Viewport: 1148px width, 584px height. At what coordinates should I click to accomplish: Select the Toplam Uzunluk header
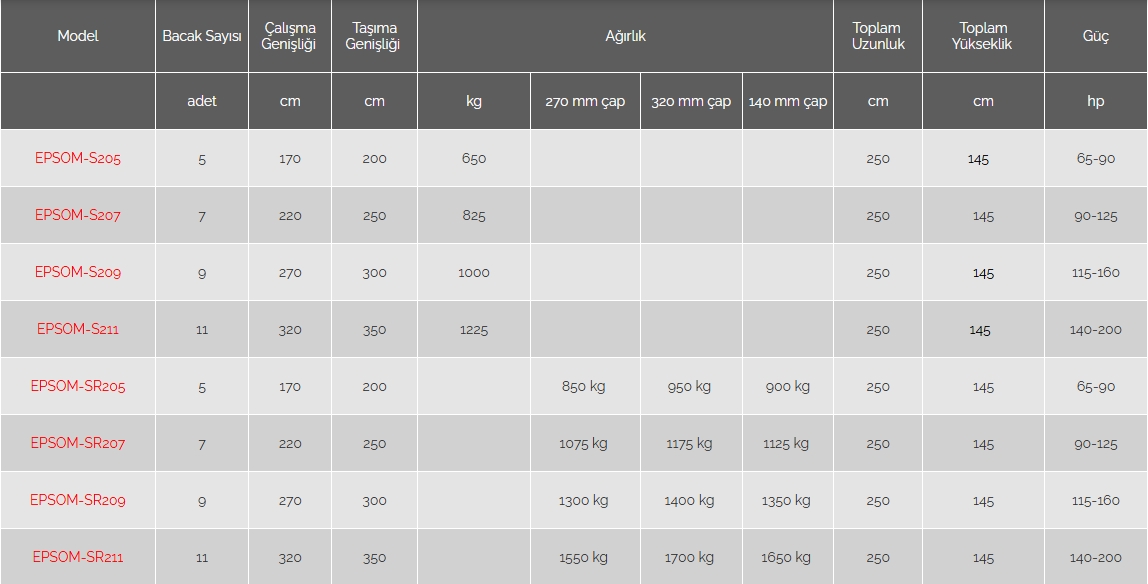click(877, 36)
